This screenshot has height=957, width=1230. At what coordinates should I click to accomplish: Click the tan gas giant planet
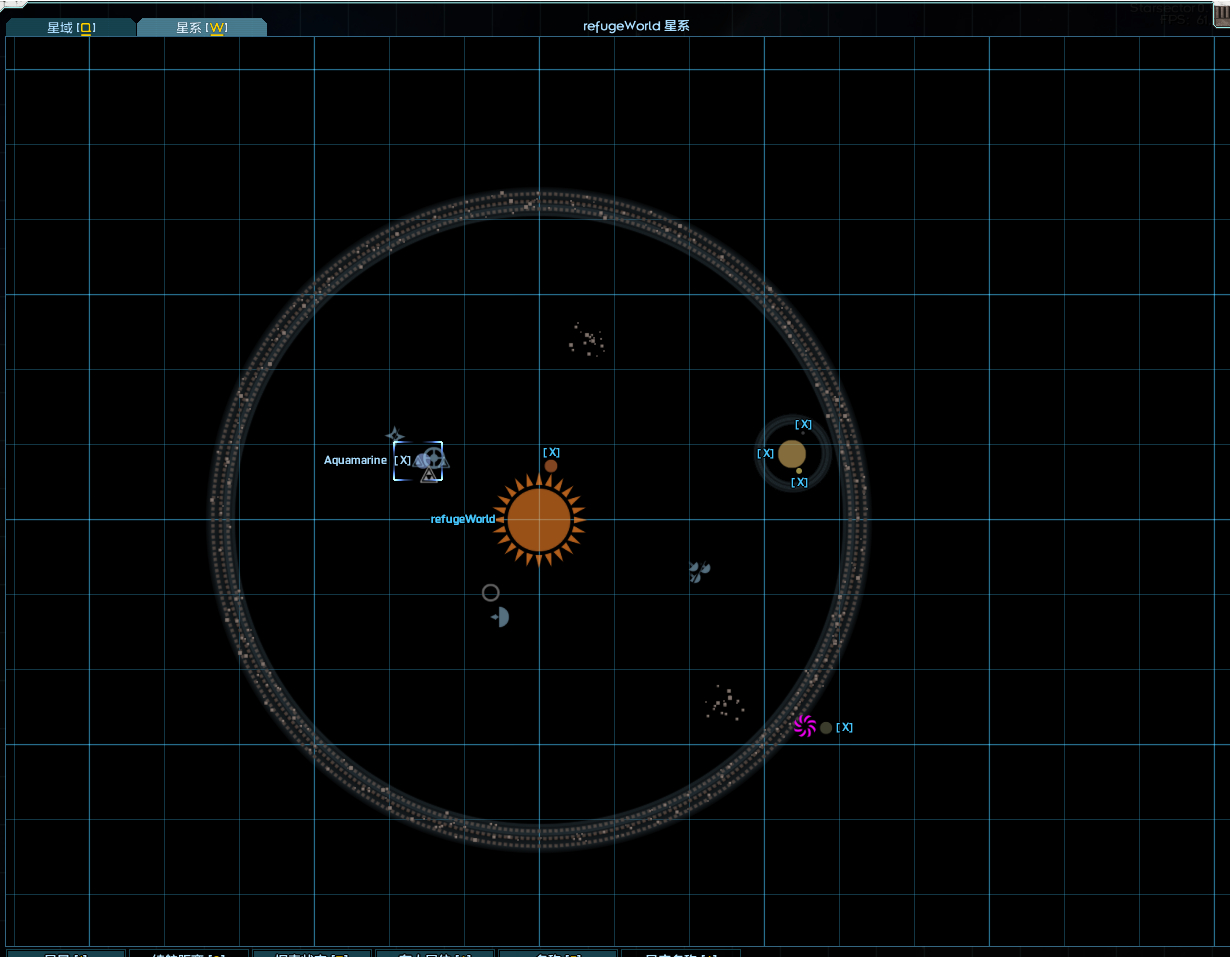[x=792, y=454]
